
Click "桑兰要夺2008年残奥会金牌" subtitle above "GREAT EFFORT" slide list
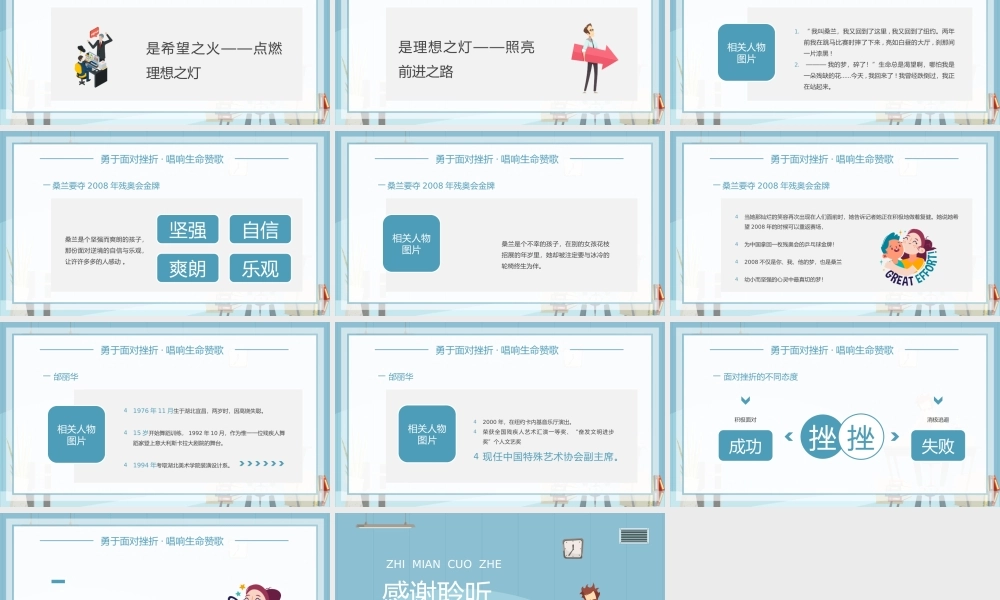click(776, 186)
